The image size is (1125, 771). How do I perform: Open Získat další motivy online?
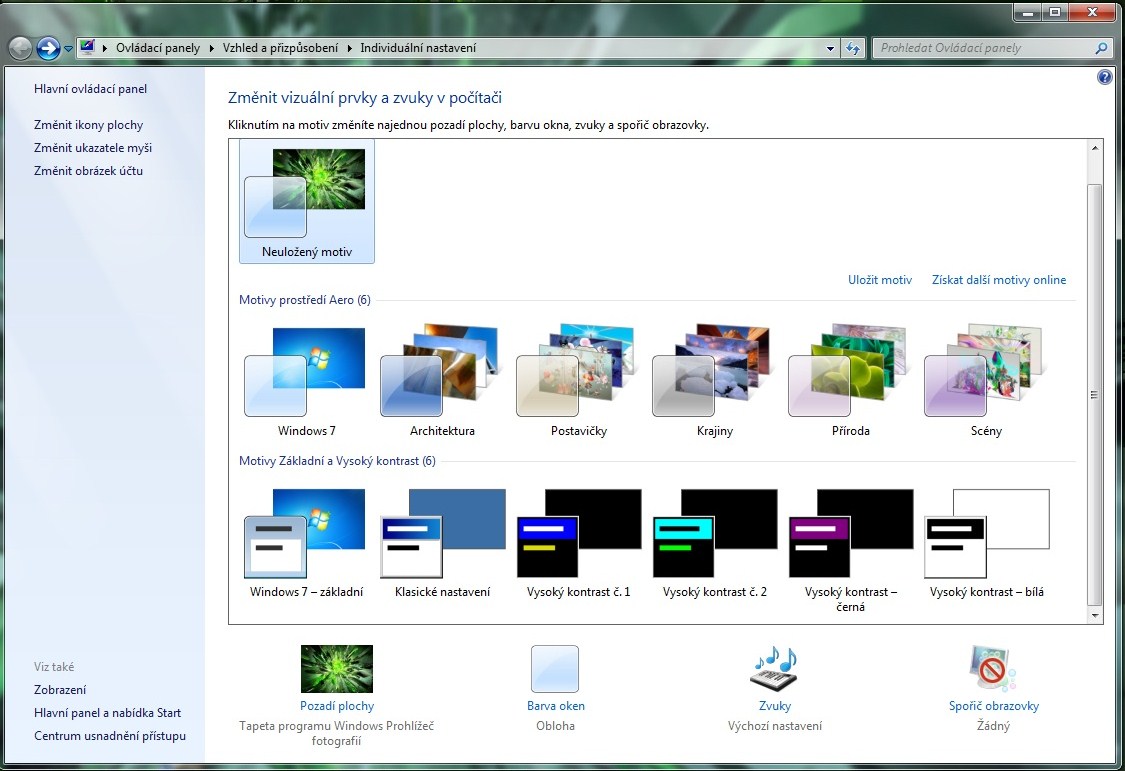[999, 280]
